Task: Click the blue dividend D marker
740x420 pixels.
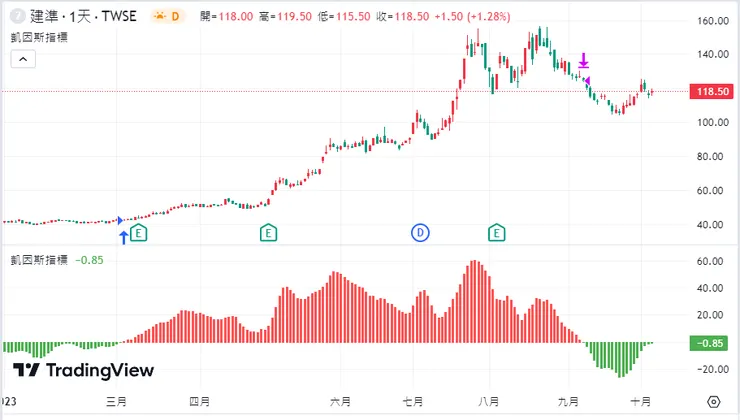Action: point(420,233)
